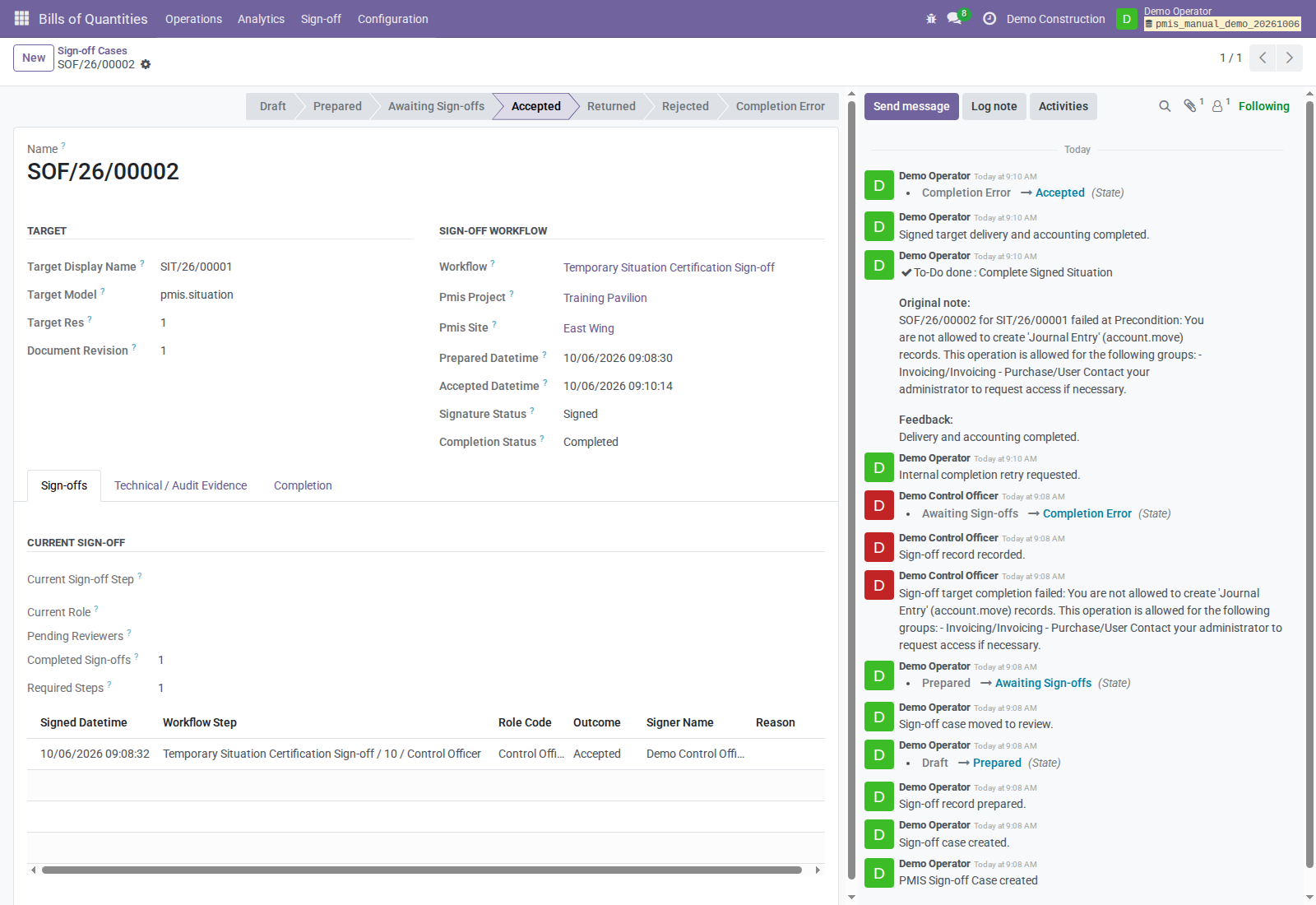Click the Outcome column header
The image size is (1316, 905).
(597, 722)
